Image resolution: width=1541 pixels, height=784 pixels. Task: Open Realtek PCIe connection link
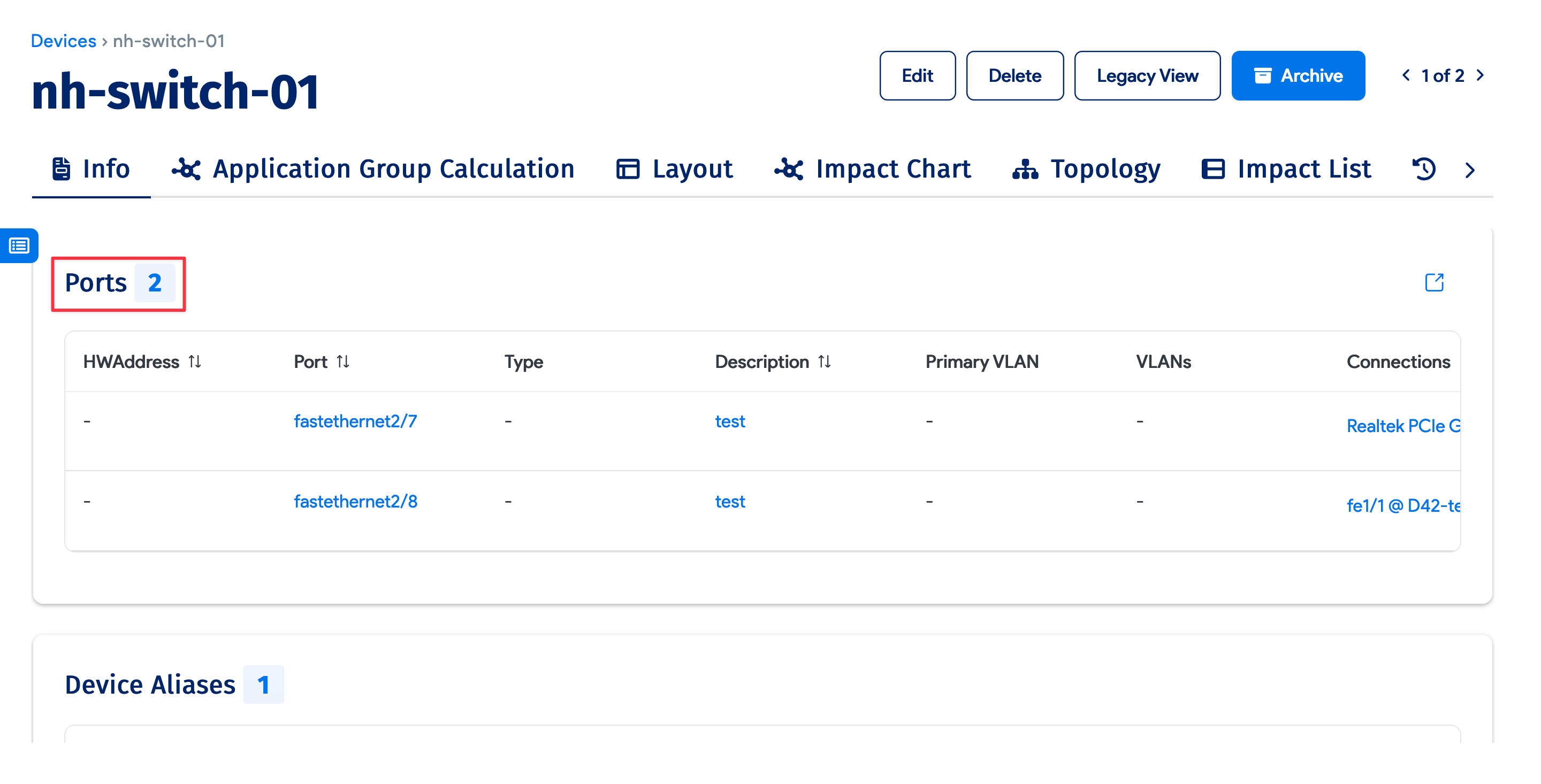1402,426
